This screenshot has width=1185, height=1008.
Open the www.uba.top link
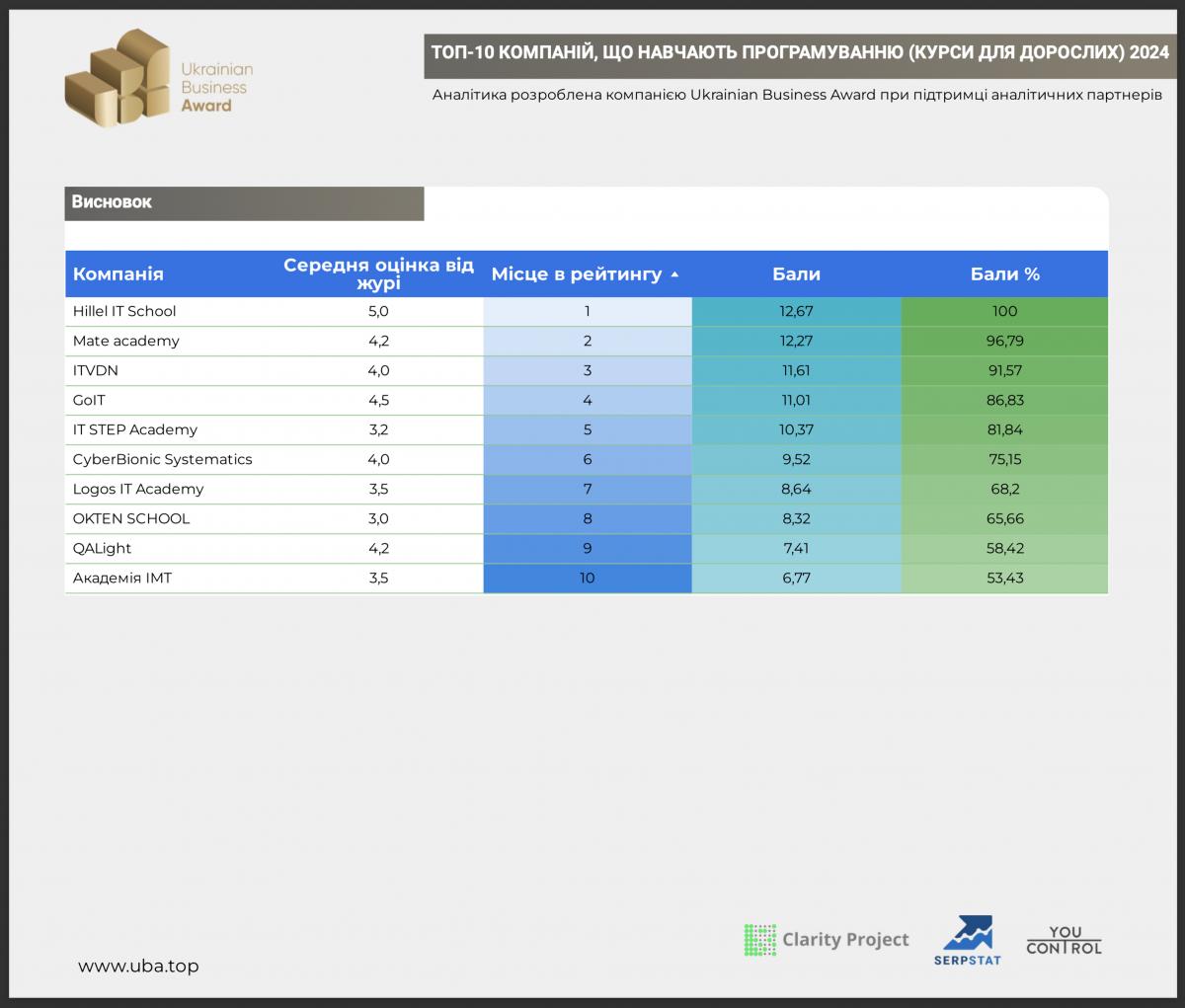click(138, 967)
